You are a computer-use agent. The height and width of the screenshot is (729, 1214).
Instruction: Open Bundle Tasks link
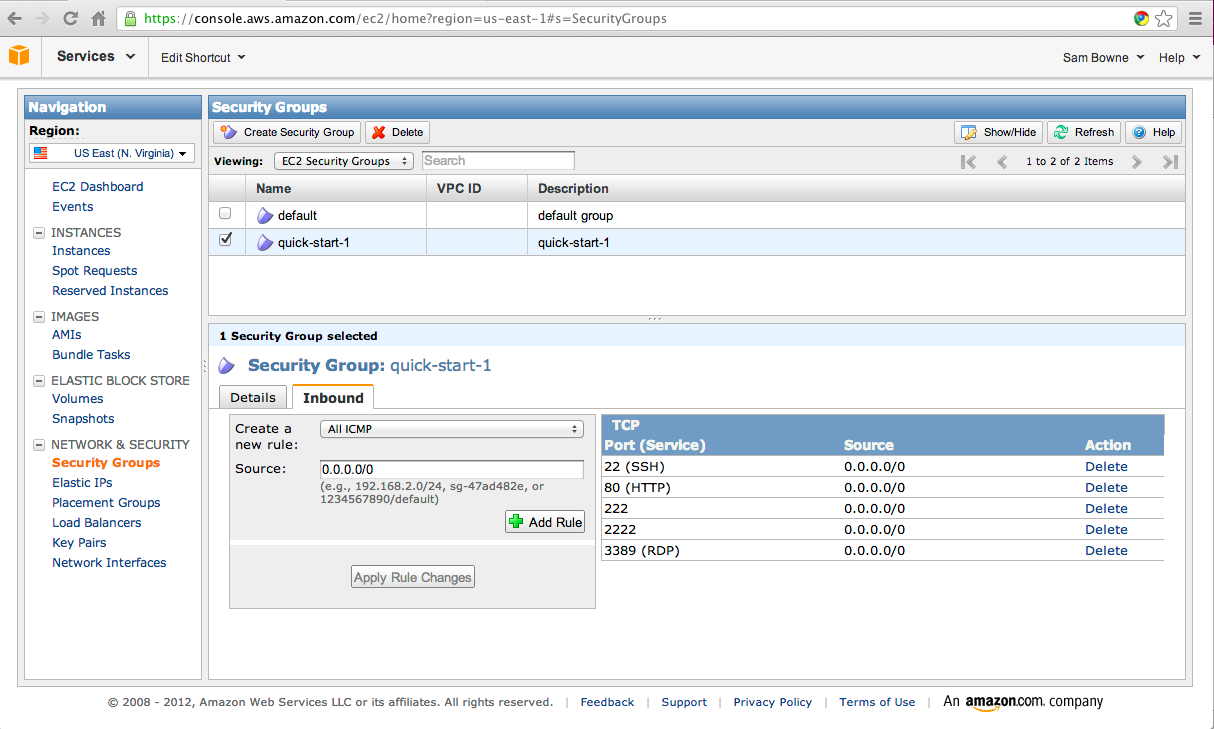click(91, 355)
